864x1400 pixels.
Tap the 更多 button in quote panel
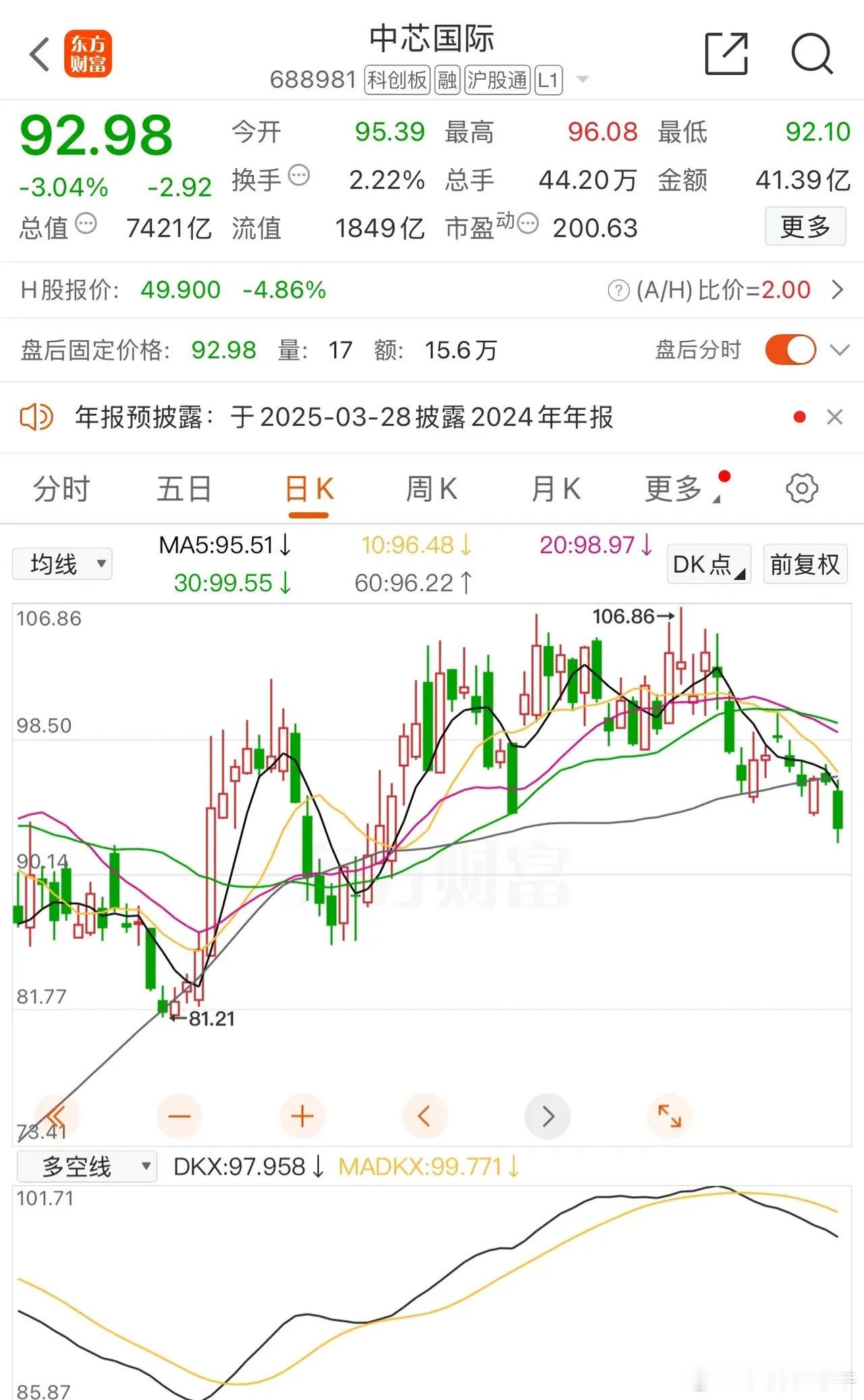click(805, 226)
